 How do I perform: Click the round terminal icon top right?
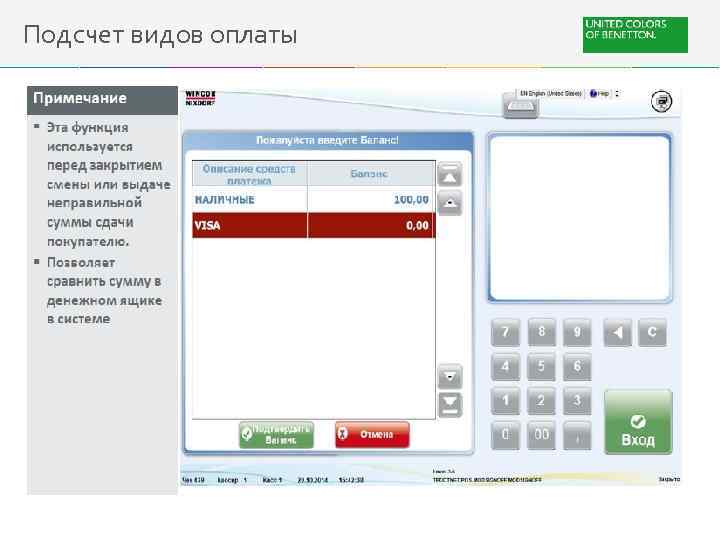662,101
